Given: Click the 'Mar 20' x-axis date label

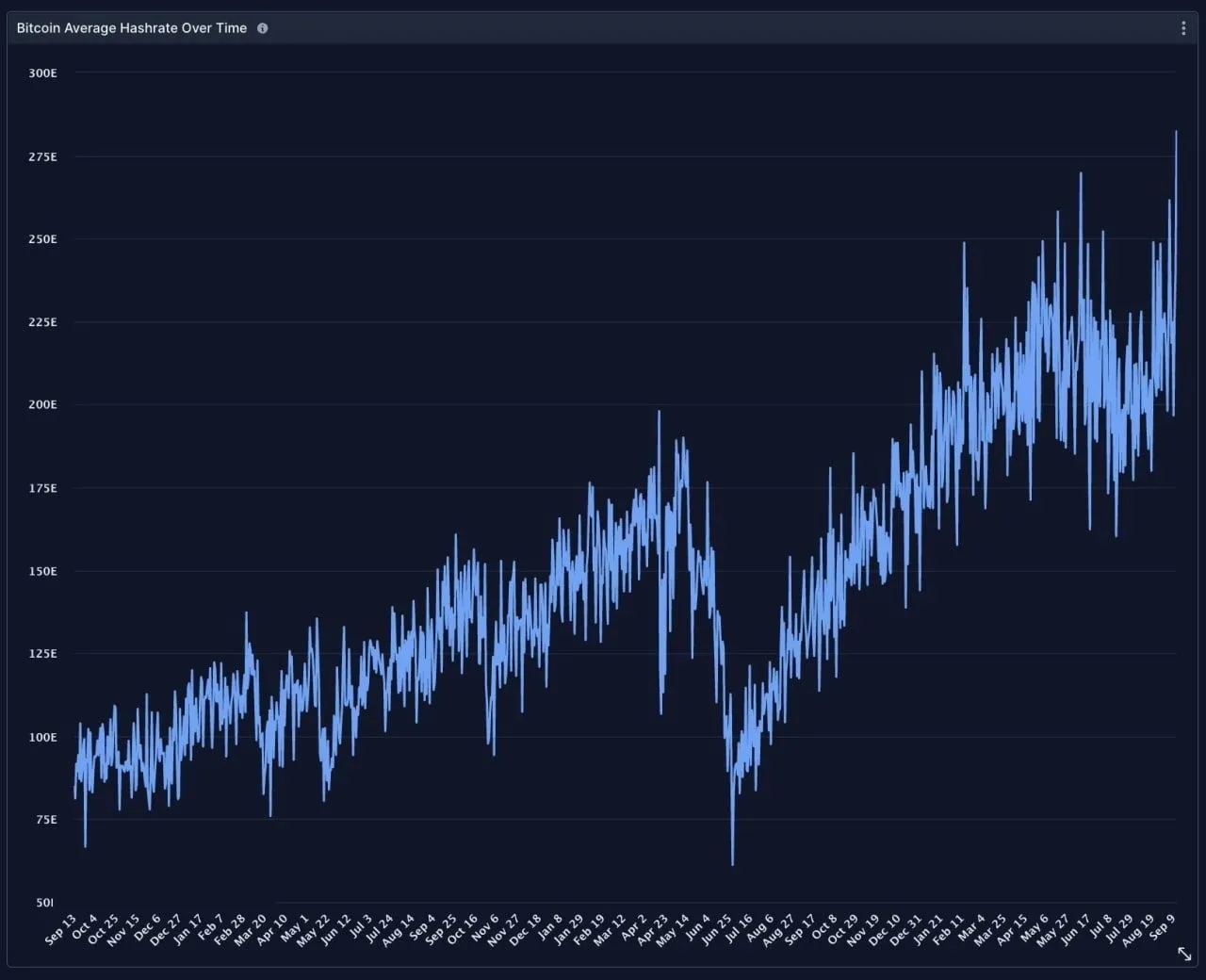Looking at the screenshot, I should (250, 929).
